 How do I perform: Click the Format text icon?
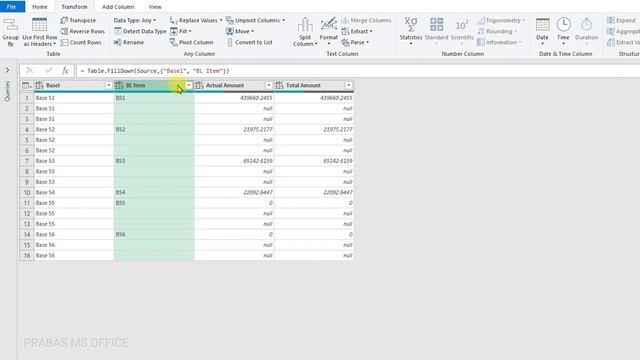tap(329, 25)
